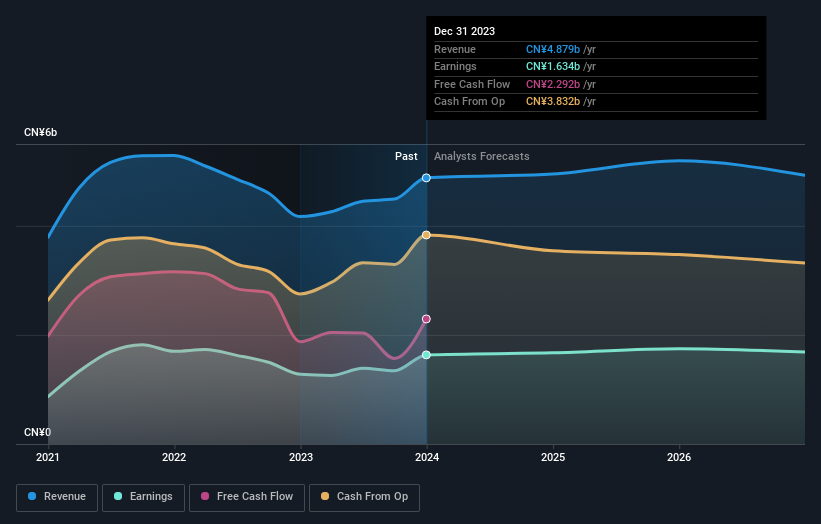Image resolution: width=821 pixels, height=524 pixels.
Task: Click the 2022 x-axis label
Action: coord(174,457)
